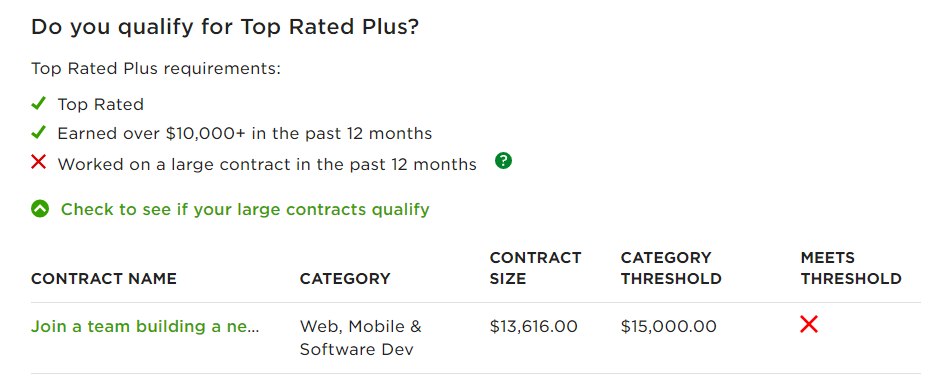The image size is (940, 383).
Task: Click the Category column header
Action: pyautogui.click(x=345, y=279)
